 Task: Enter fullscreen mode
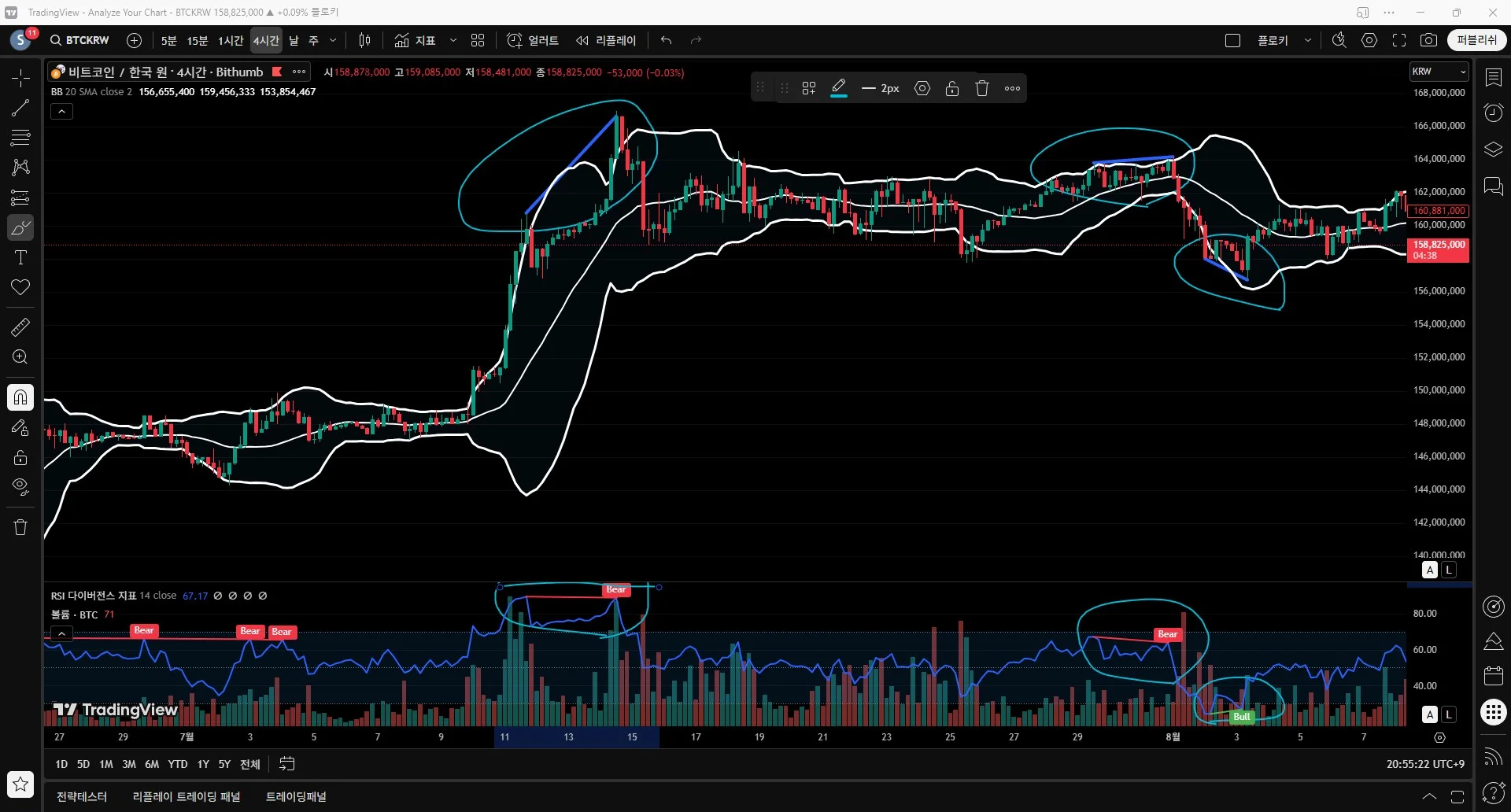click(1399, 40)
